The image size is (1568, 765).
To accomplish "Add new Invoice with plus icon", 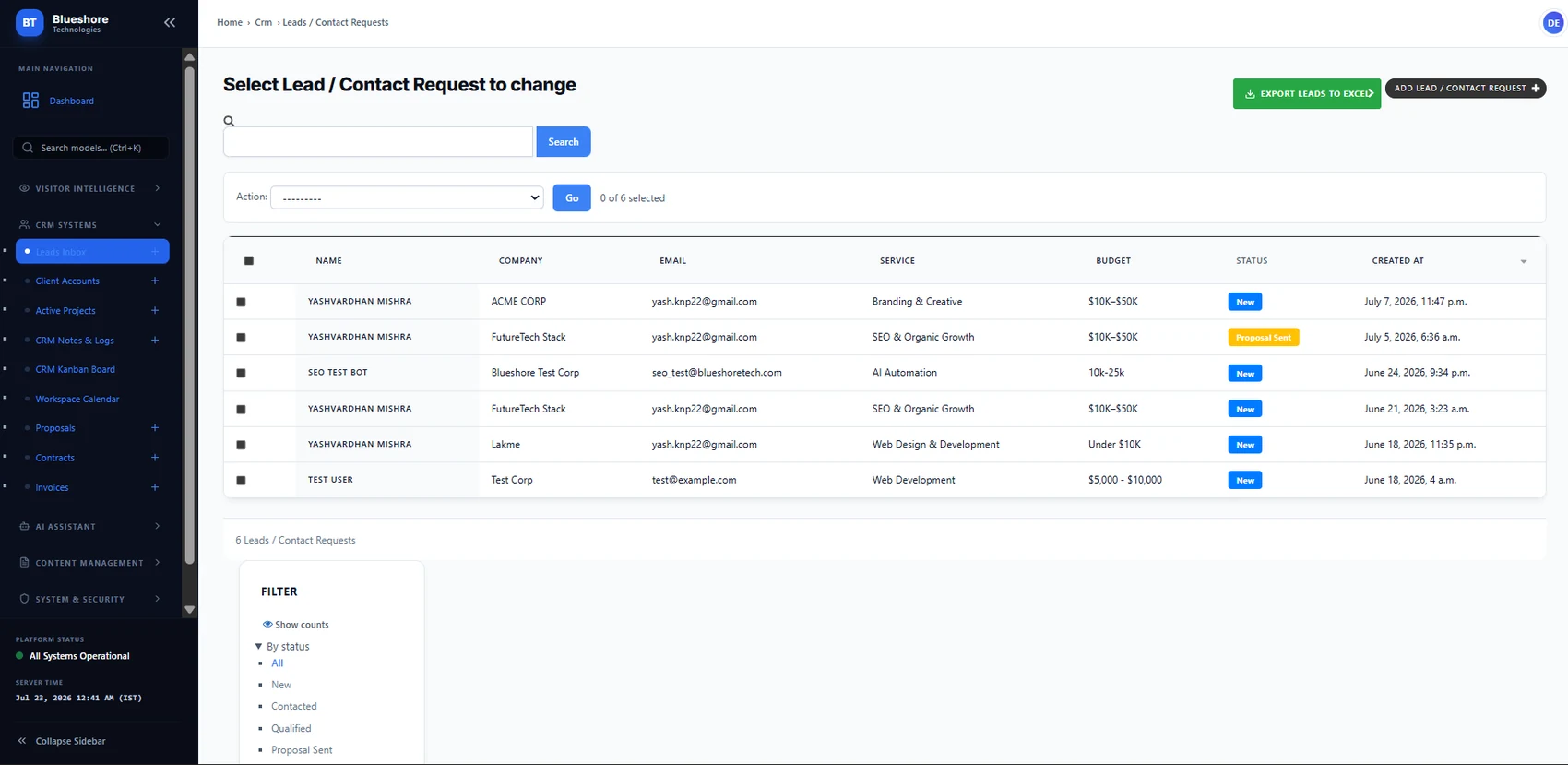I will click(155, 487).
